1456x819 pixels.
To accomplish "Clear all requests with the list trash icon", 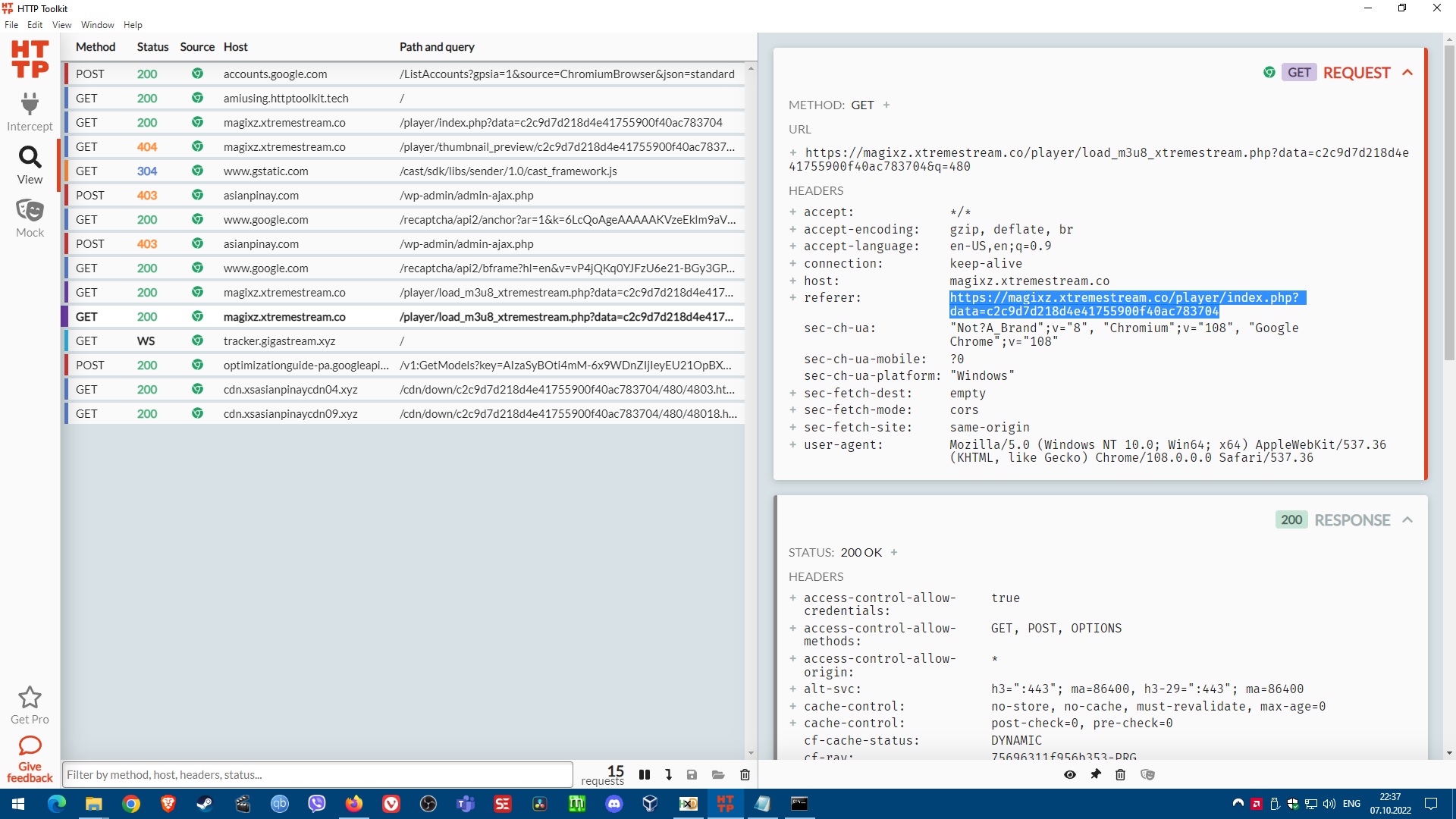I will coord(745,774).
